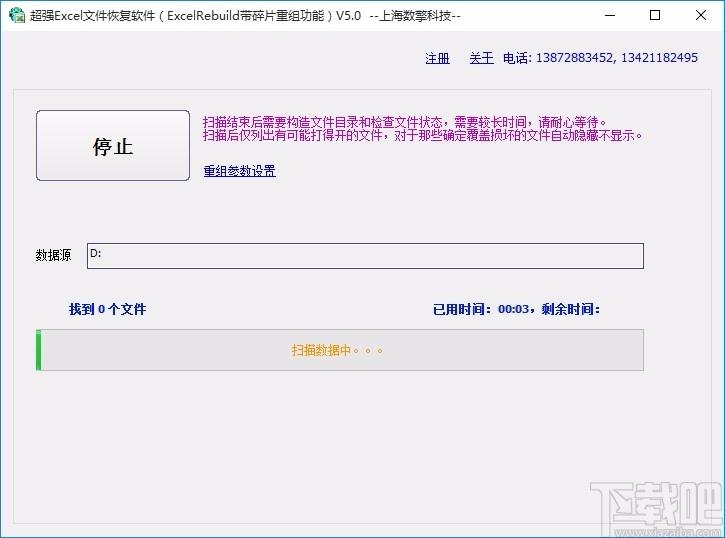Click the 数据源 label

[x=53, y=255]
